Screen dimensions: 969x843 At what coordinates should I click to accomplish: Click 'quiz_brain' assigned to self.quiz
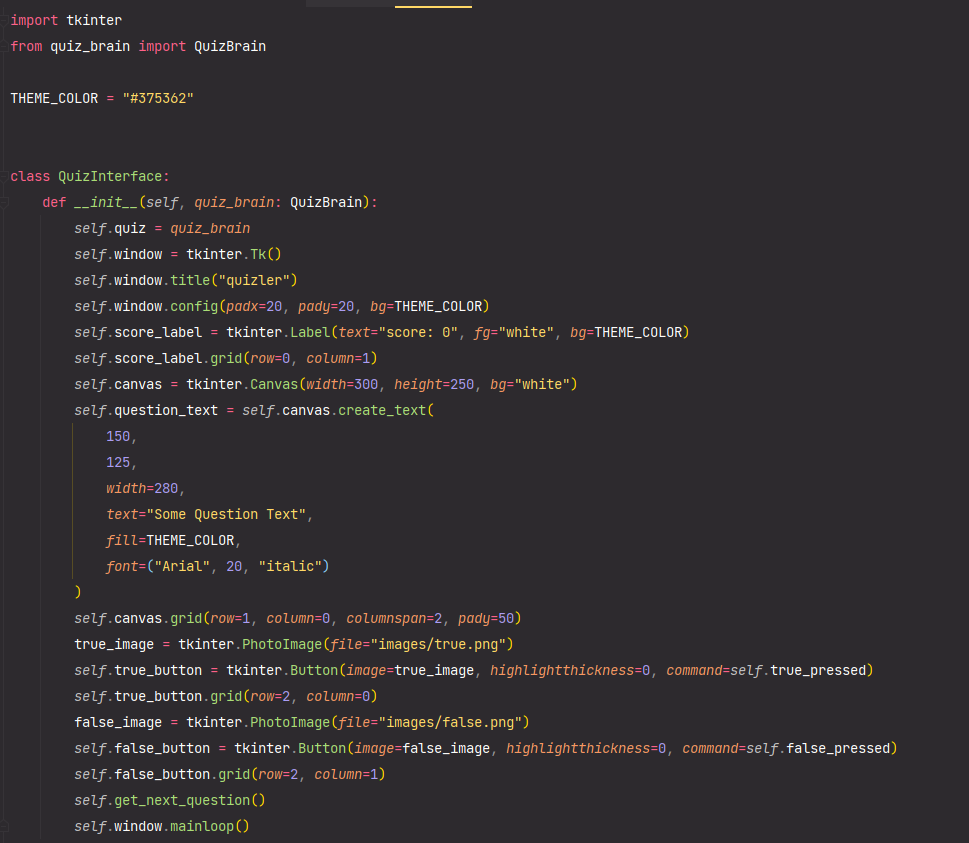[210, 229]
